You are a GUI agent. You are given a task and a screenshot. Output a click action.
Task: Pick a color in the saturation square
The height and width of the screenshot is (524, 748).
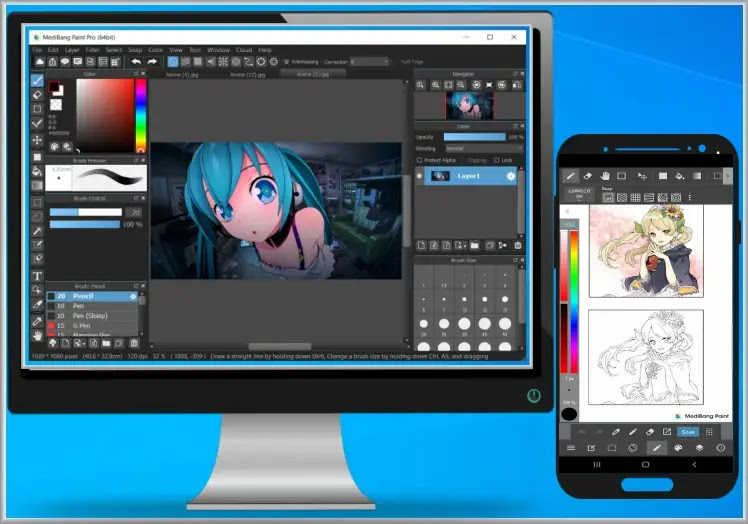[x=105, y=115]
